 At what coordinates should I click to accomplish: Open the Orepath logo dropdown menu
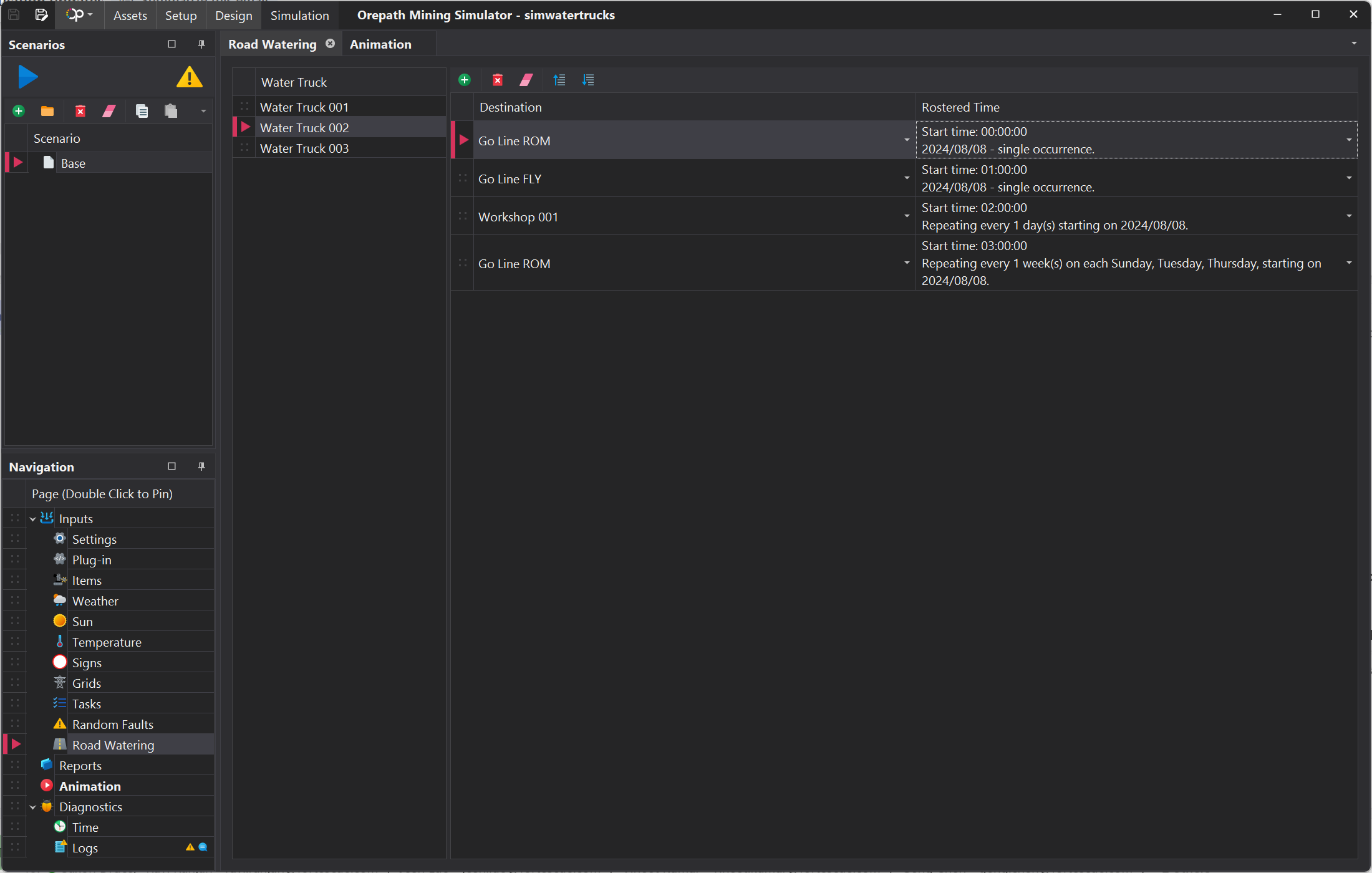pos(79,15)
